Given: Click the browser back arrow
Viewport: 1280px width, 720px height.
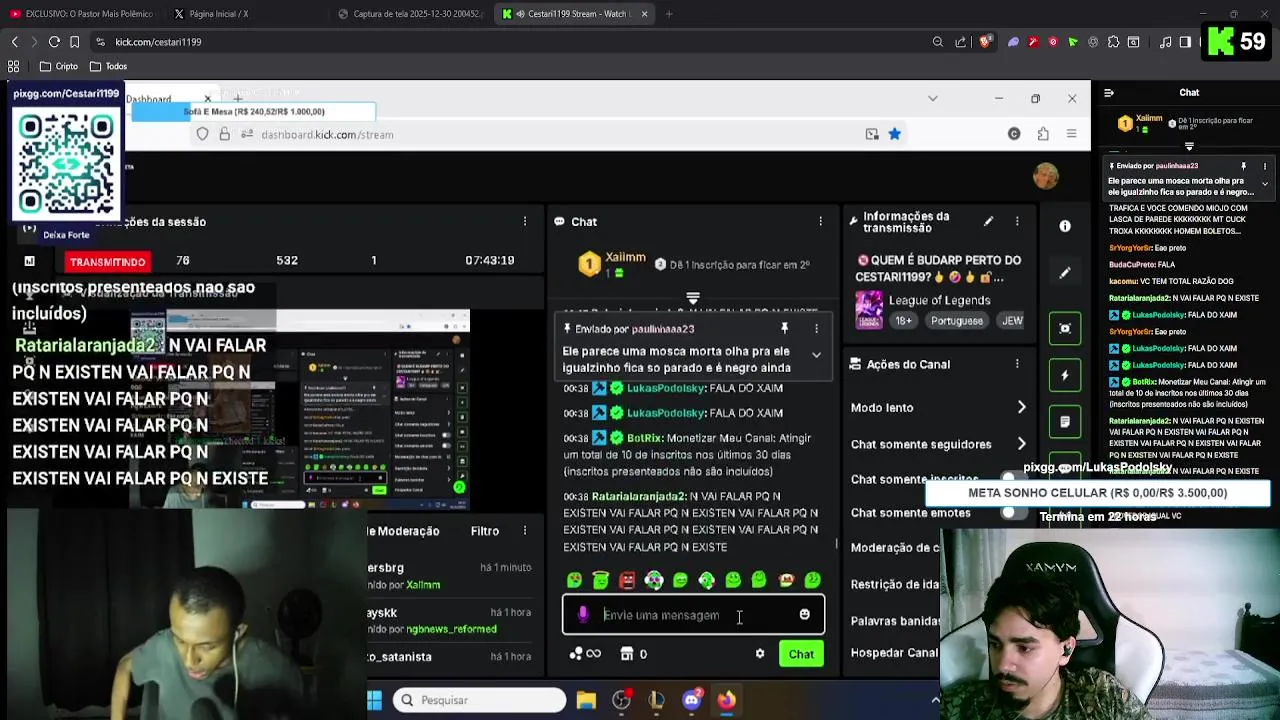Looking at the screenshot, I should point(14,42).
